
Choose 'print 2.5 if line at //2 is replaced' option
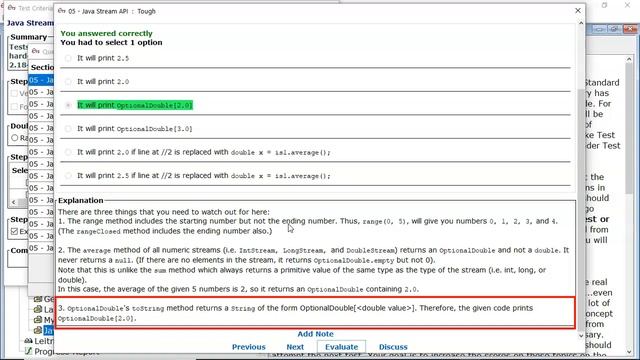[x=68, y=176]
